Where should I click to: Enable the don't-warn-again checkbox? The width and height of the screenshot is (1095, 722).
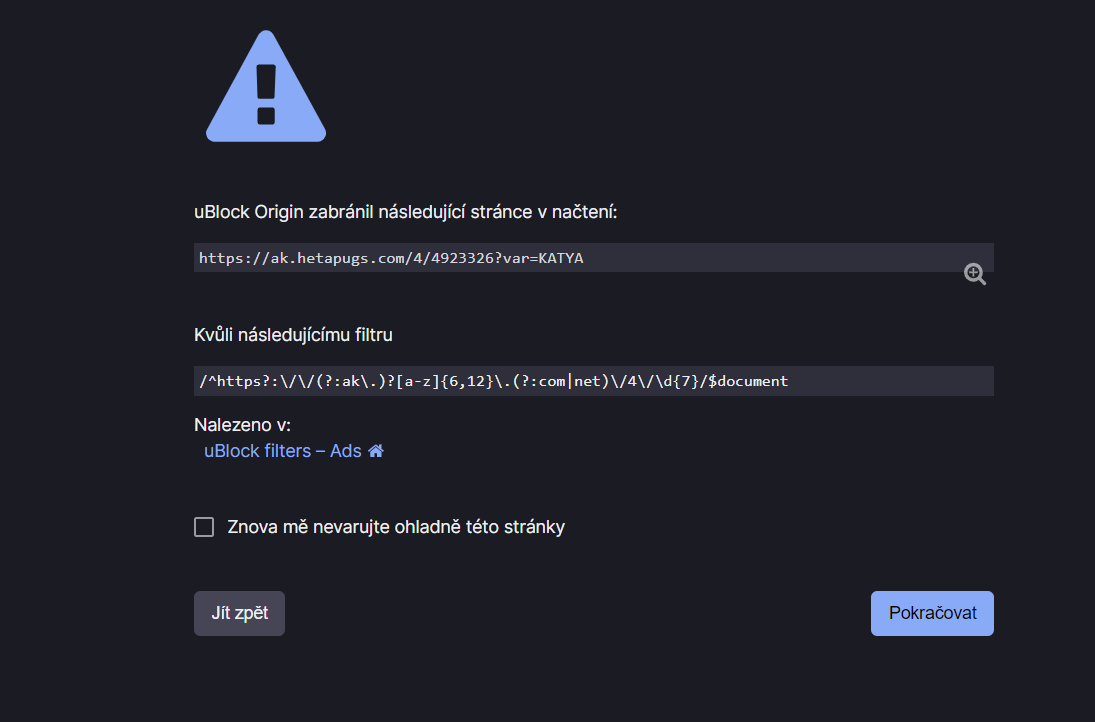point(204,527)
